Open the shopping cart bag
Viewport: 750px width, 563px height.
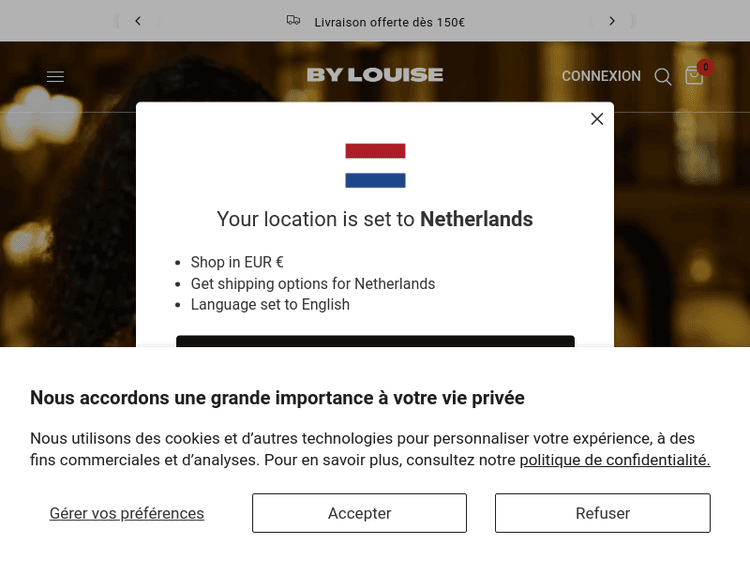pyautogui.click(x=693, y=77)
